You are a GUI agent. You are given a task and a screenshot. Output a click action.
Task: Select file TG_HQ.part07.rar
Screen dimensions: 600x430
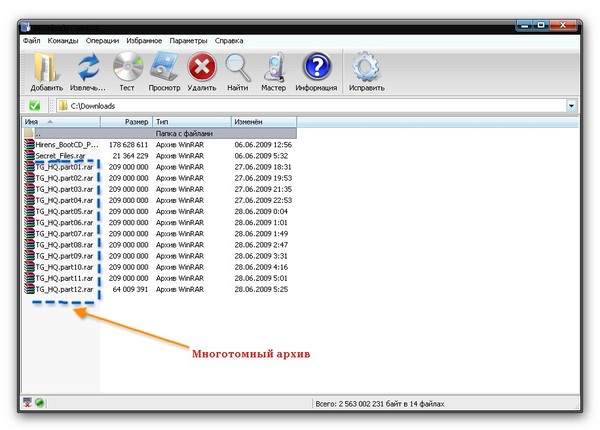(x=64, y=233)
